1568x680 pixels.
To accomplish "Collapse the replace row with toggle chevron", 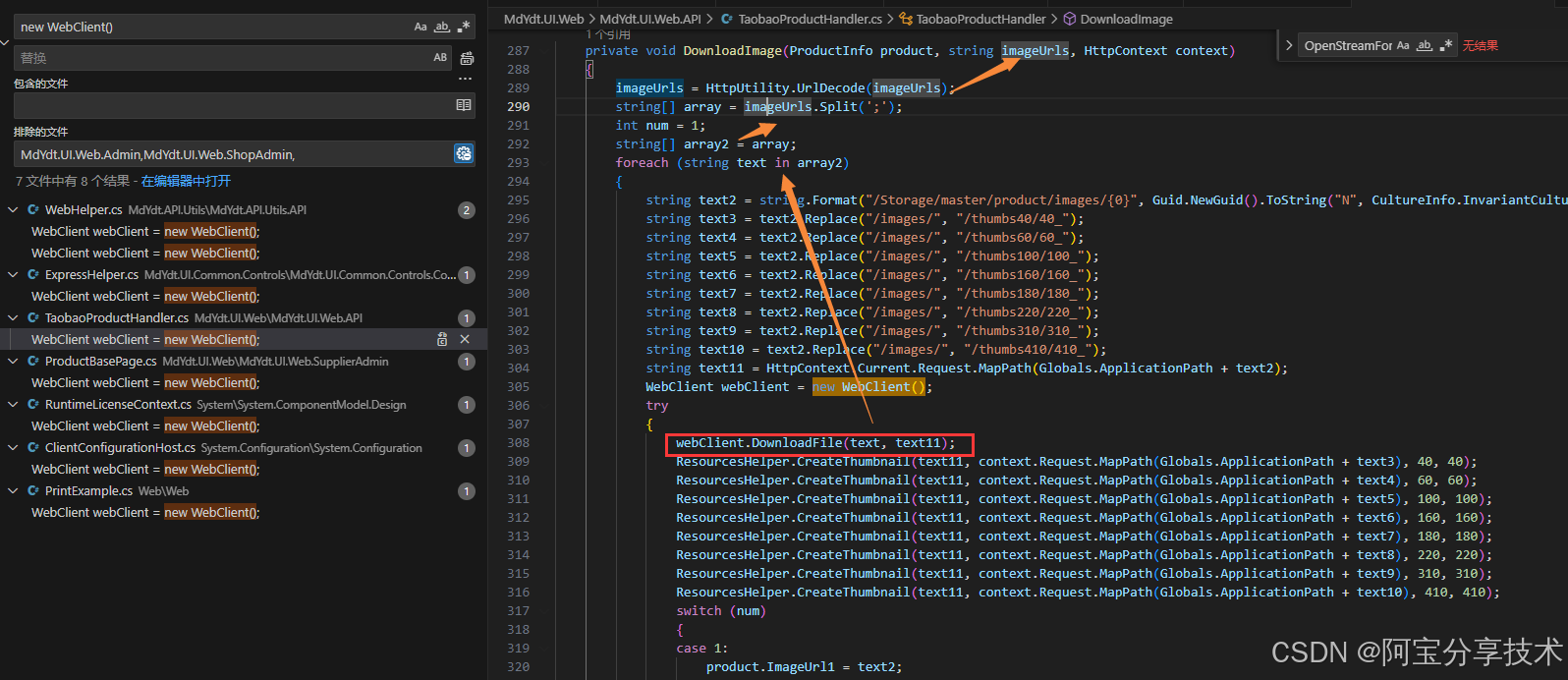I will click(4, 42).
